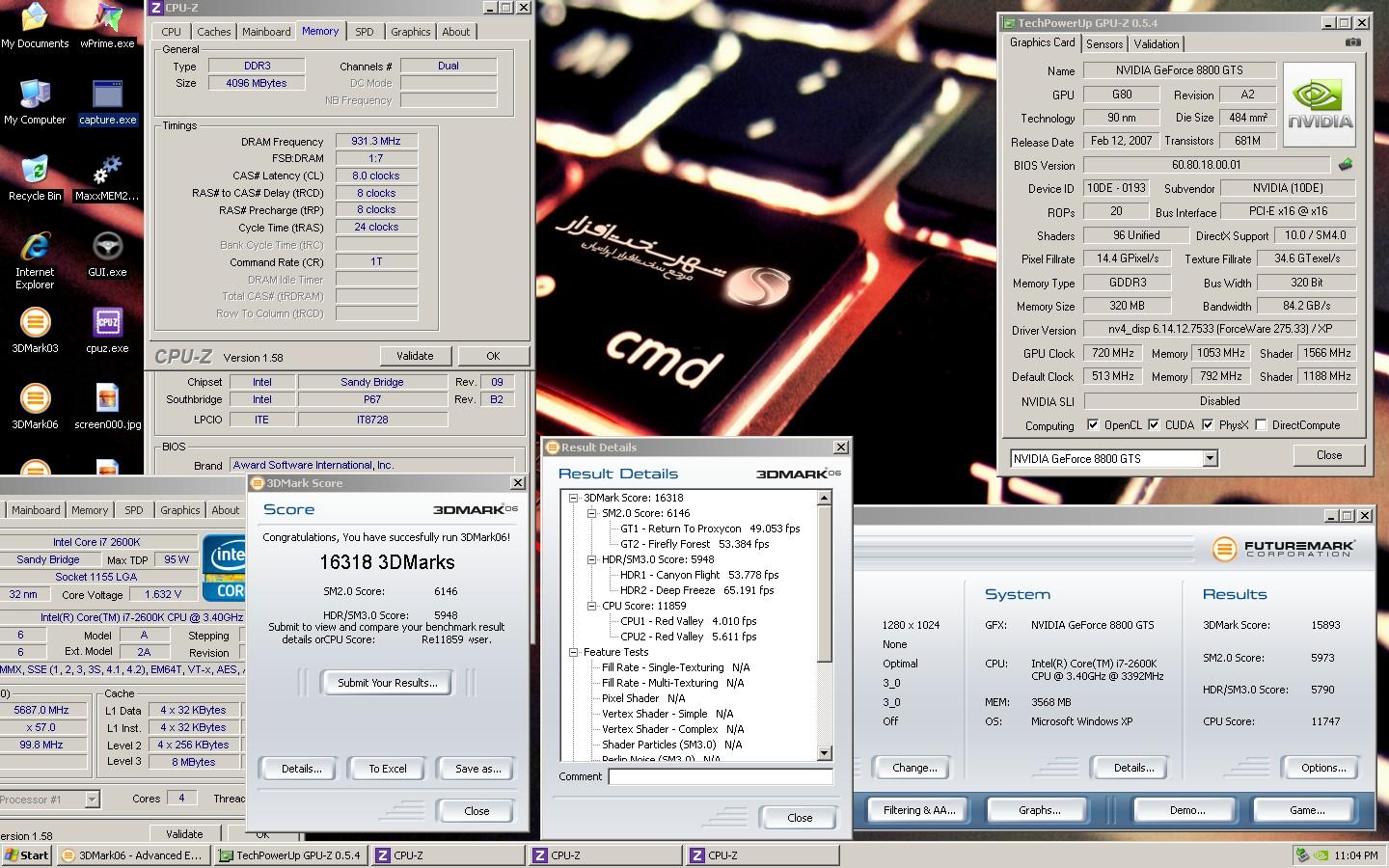Image resolution: width=1389 pixels, height=868 pixels.
Task: Switch to 3DMark06 Advanced taskbar item
Action: tap(133, 855)
